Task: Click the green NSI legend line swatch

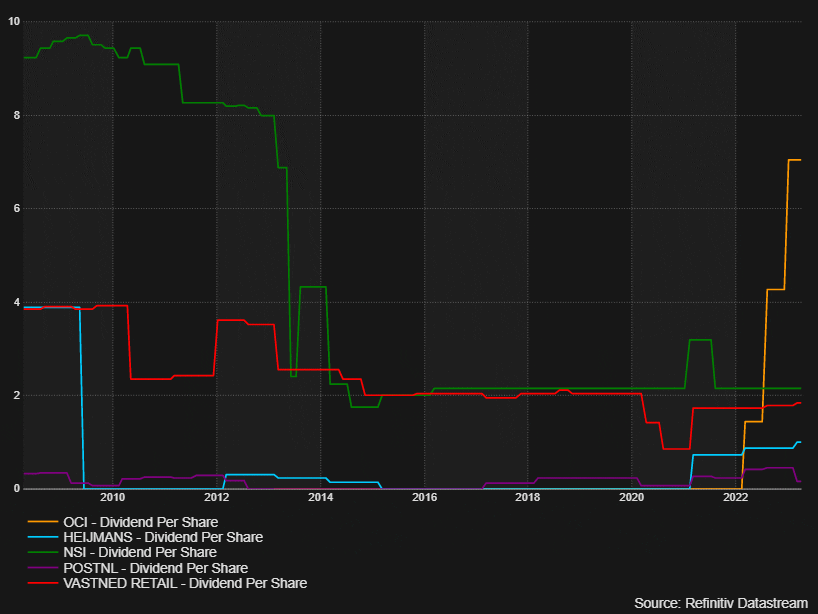Action: [43, 552]
